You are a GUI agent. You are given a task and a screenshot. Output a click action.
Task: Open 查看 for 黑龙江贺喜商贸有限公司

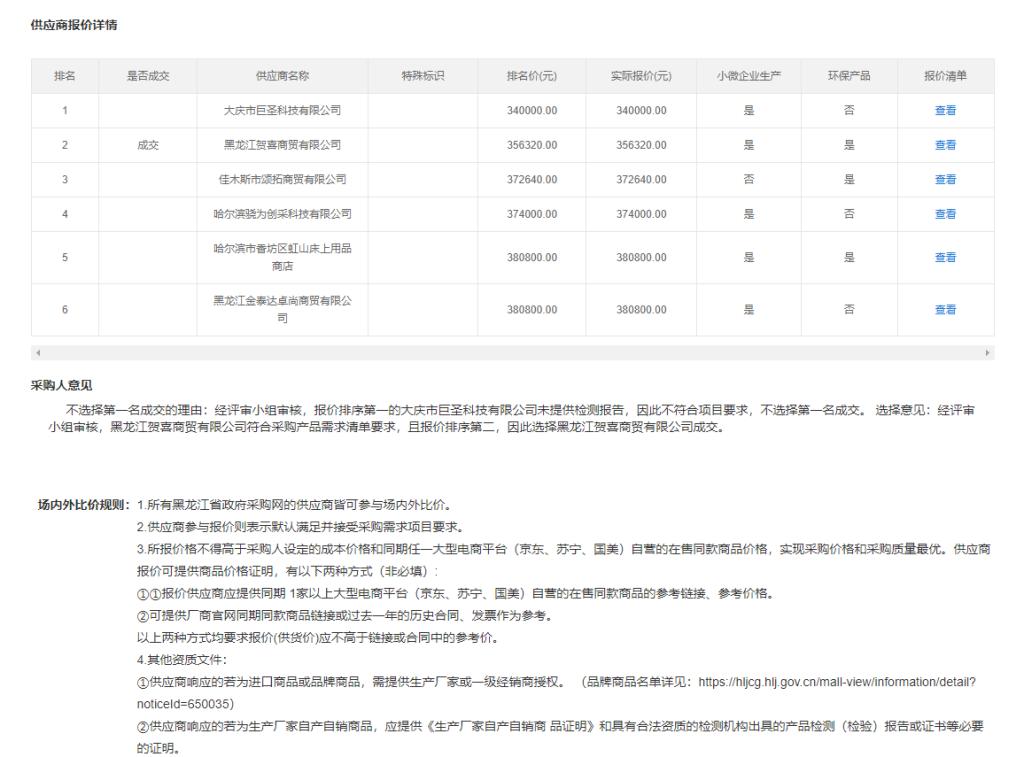945,145
